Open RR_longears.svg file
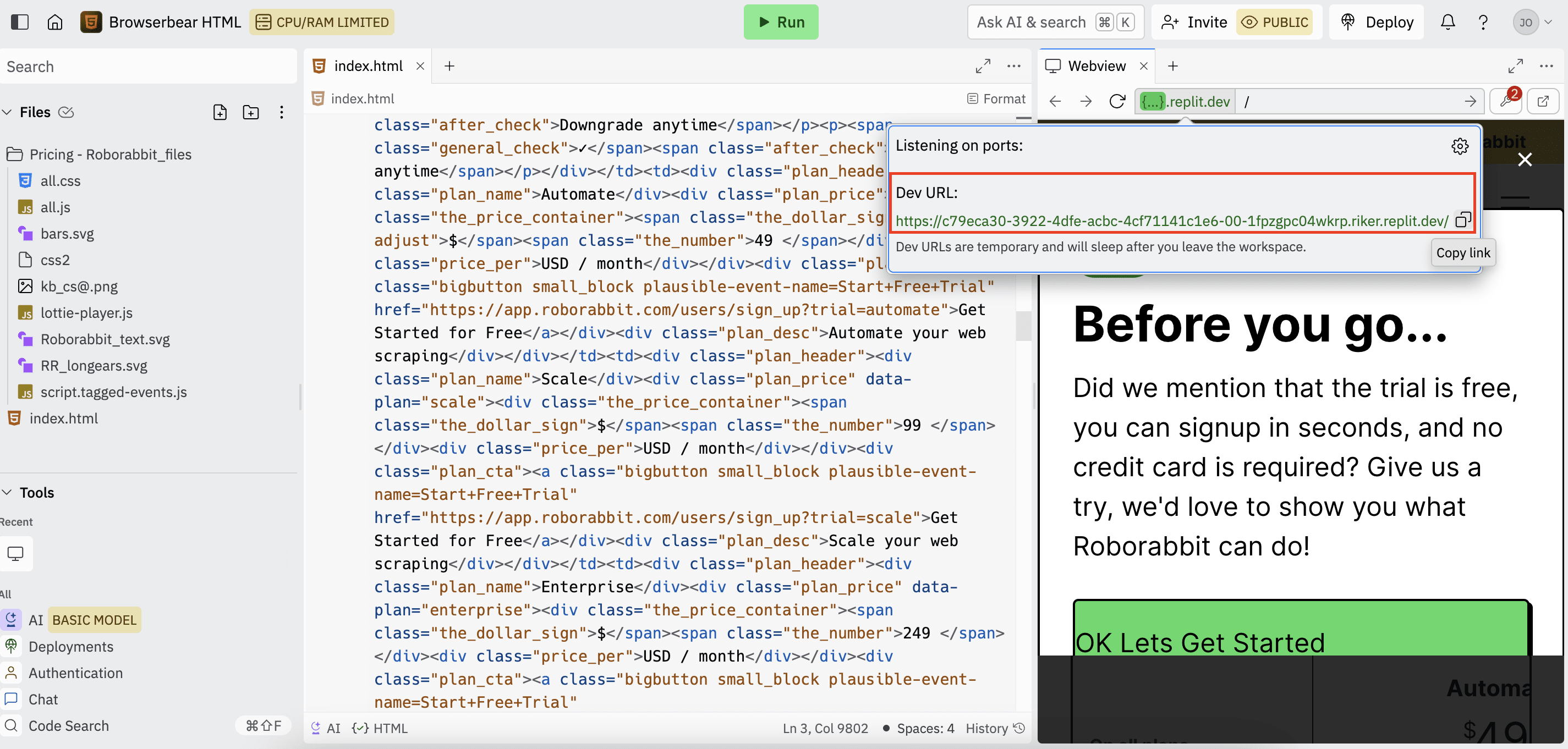Image resolution: width=1568 pixels, height=749 pixels. point(94,366)
